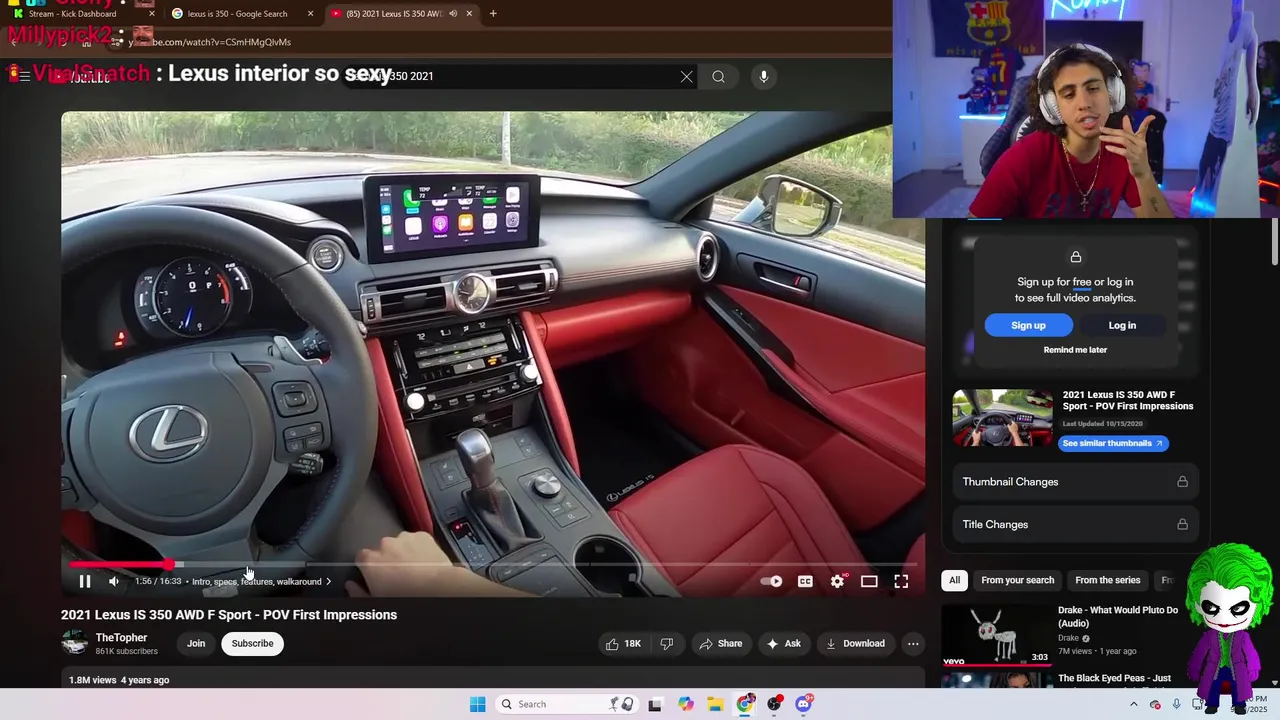
Task: Click '1.8M views 4 years ago' description
Action: click(x=119, y=680)
